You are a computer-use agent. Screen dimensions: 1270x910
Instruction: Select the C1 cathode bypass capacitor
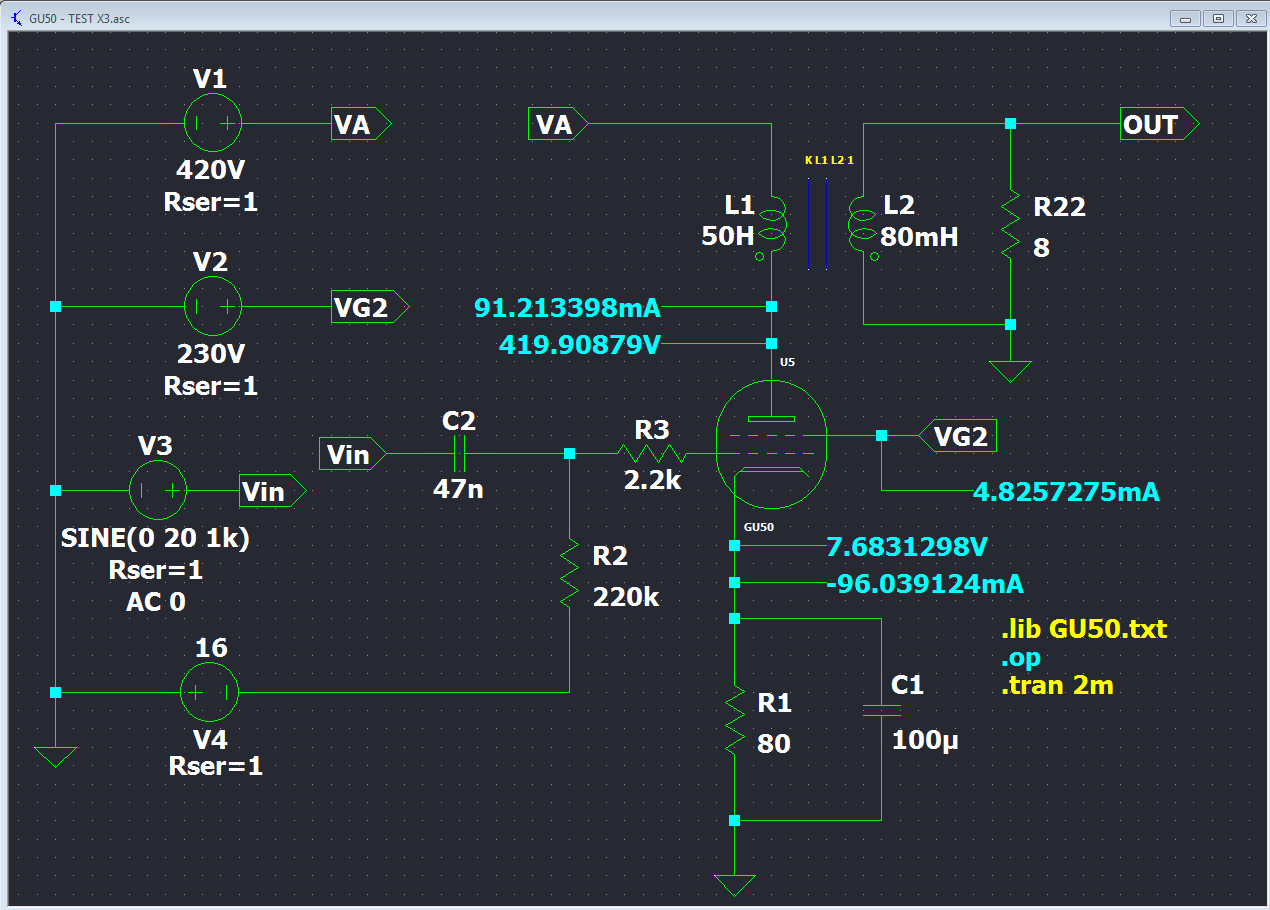(x=882, y=710)
